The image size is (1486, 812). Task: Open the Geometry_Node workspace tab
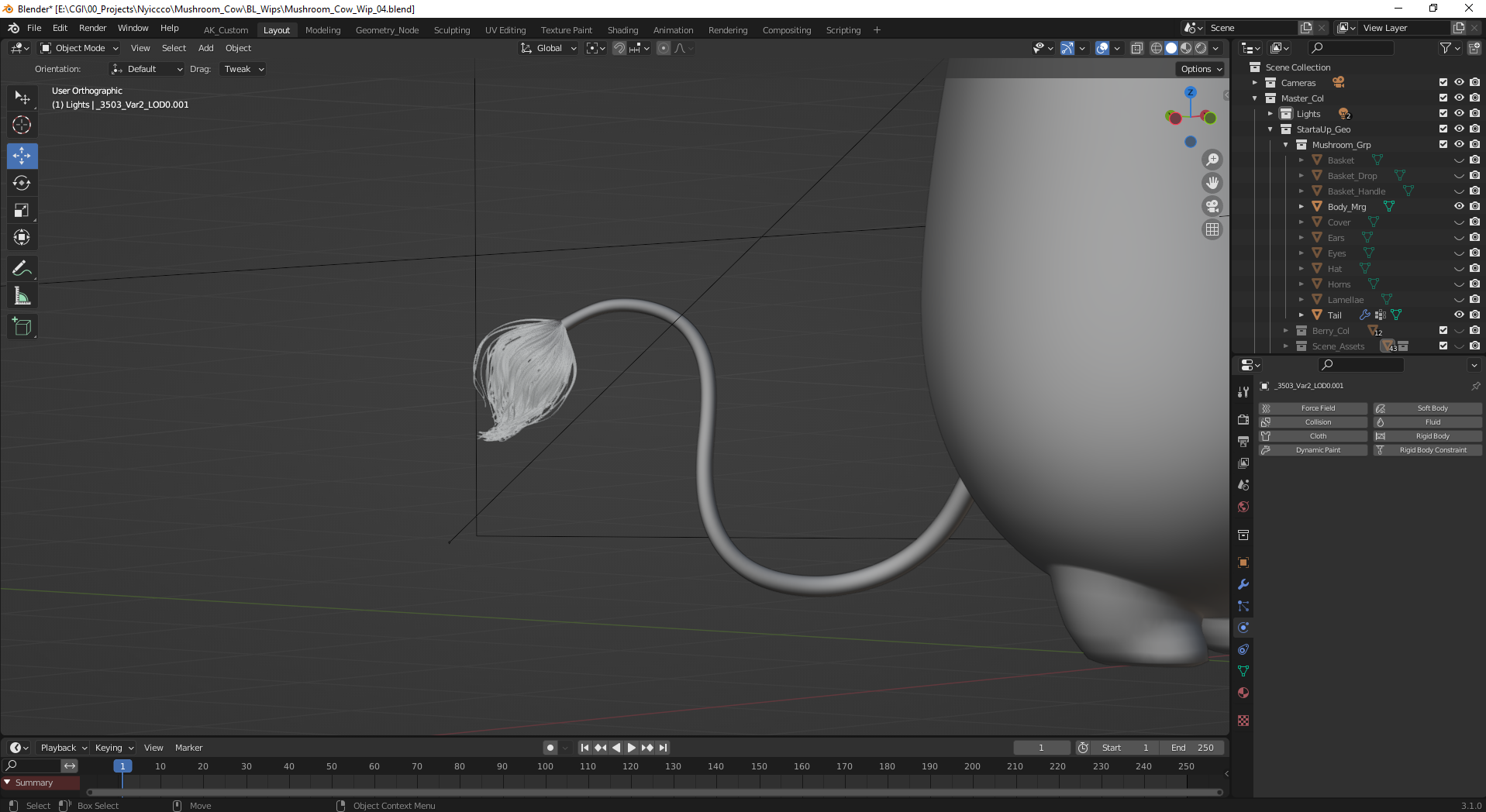[x=387, y=30]
